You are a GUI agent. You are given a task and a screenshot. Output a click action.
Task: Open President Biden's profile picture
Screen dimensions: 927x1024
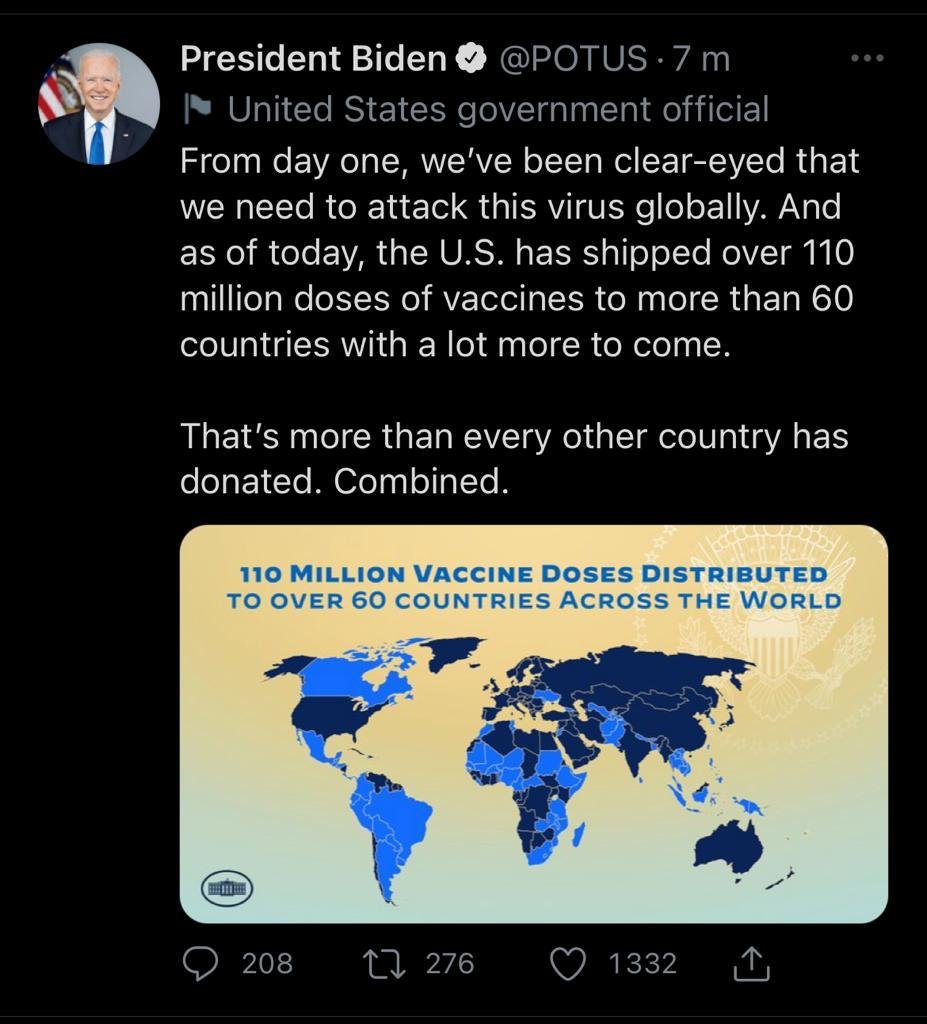(x=99, y=104)
